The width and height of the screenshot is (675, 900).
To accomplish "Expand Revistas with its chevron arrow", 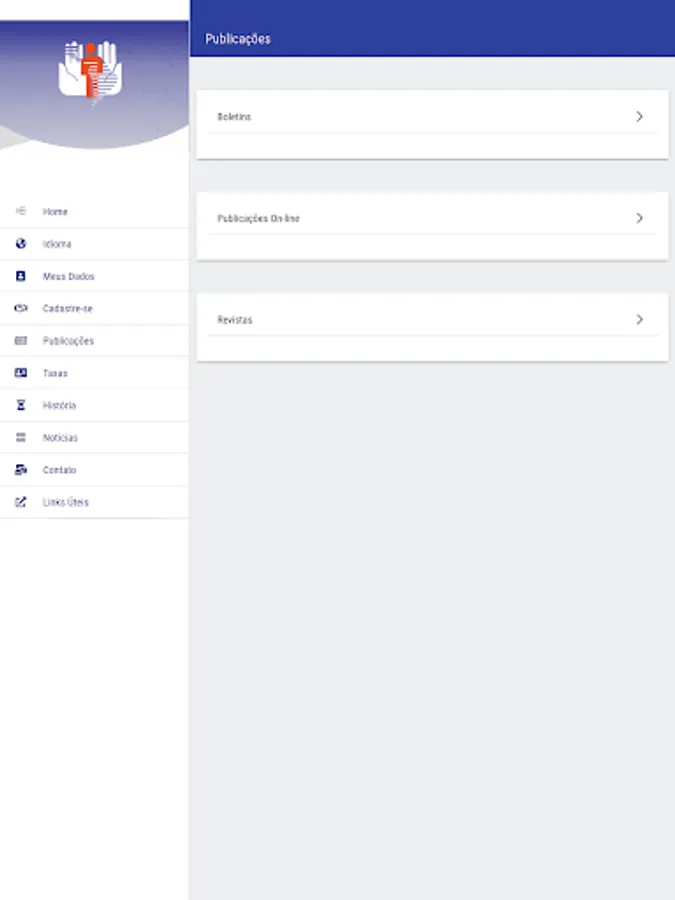I will click(639, 319).
